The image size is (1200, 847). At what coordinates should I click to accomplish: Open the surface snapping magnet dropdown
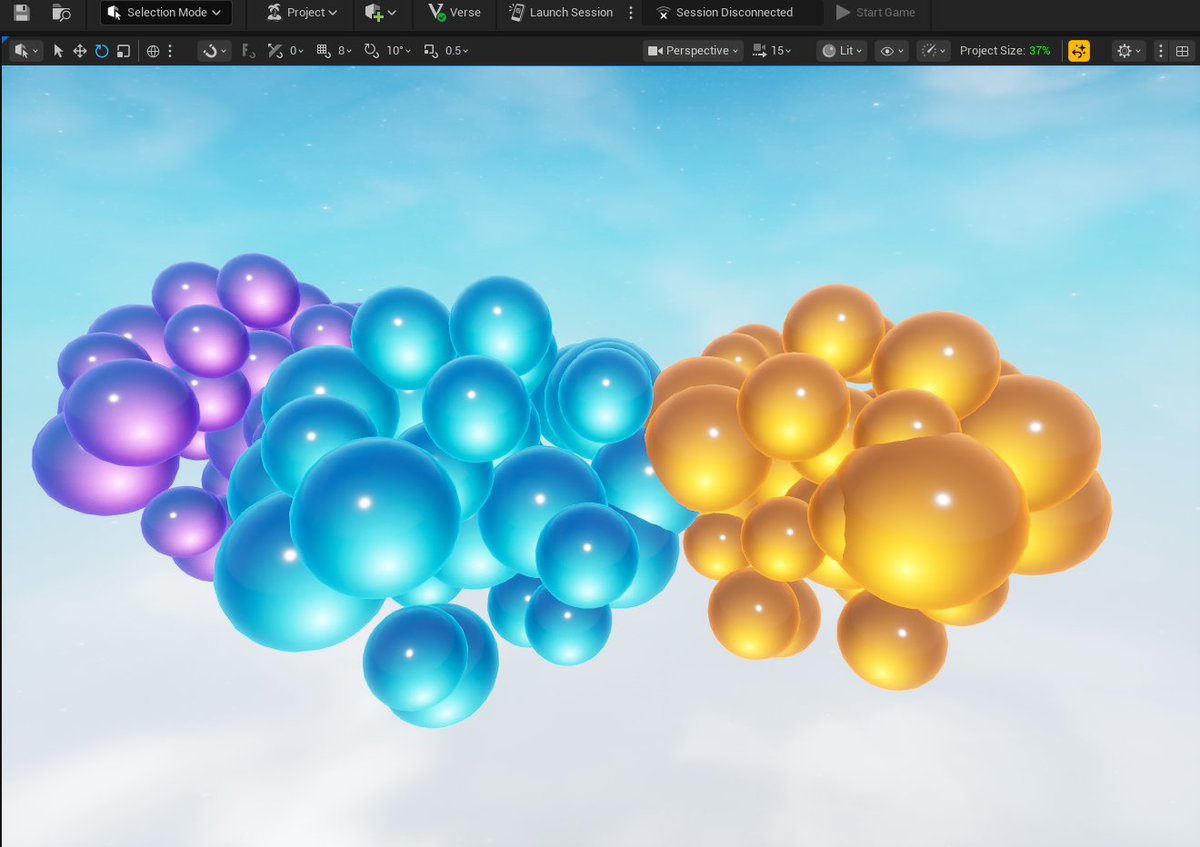coord(214,51)
